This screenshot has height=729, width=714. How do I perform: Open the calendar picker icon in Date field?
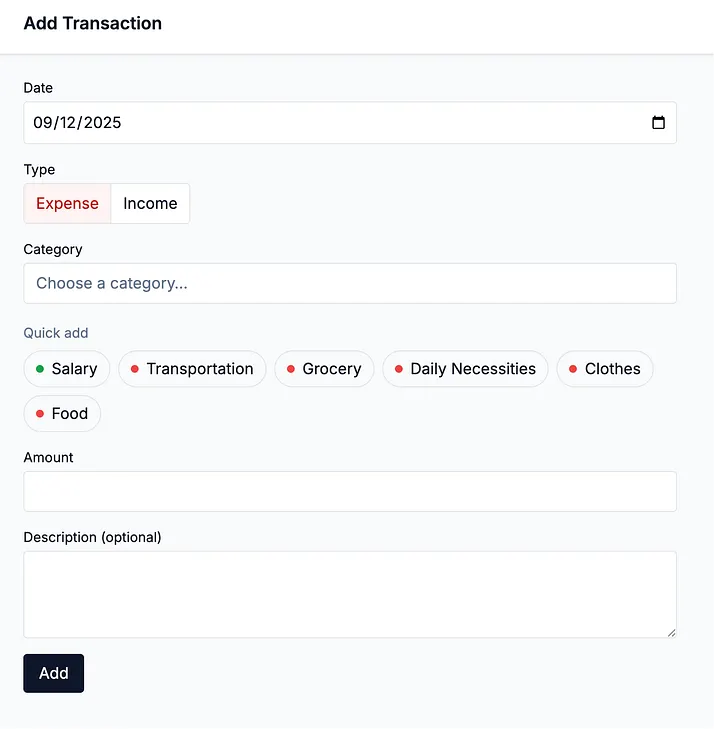(658, 122)
